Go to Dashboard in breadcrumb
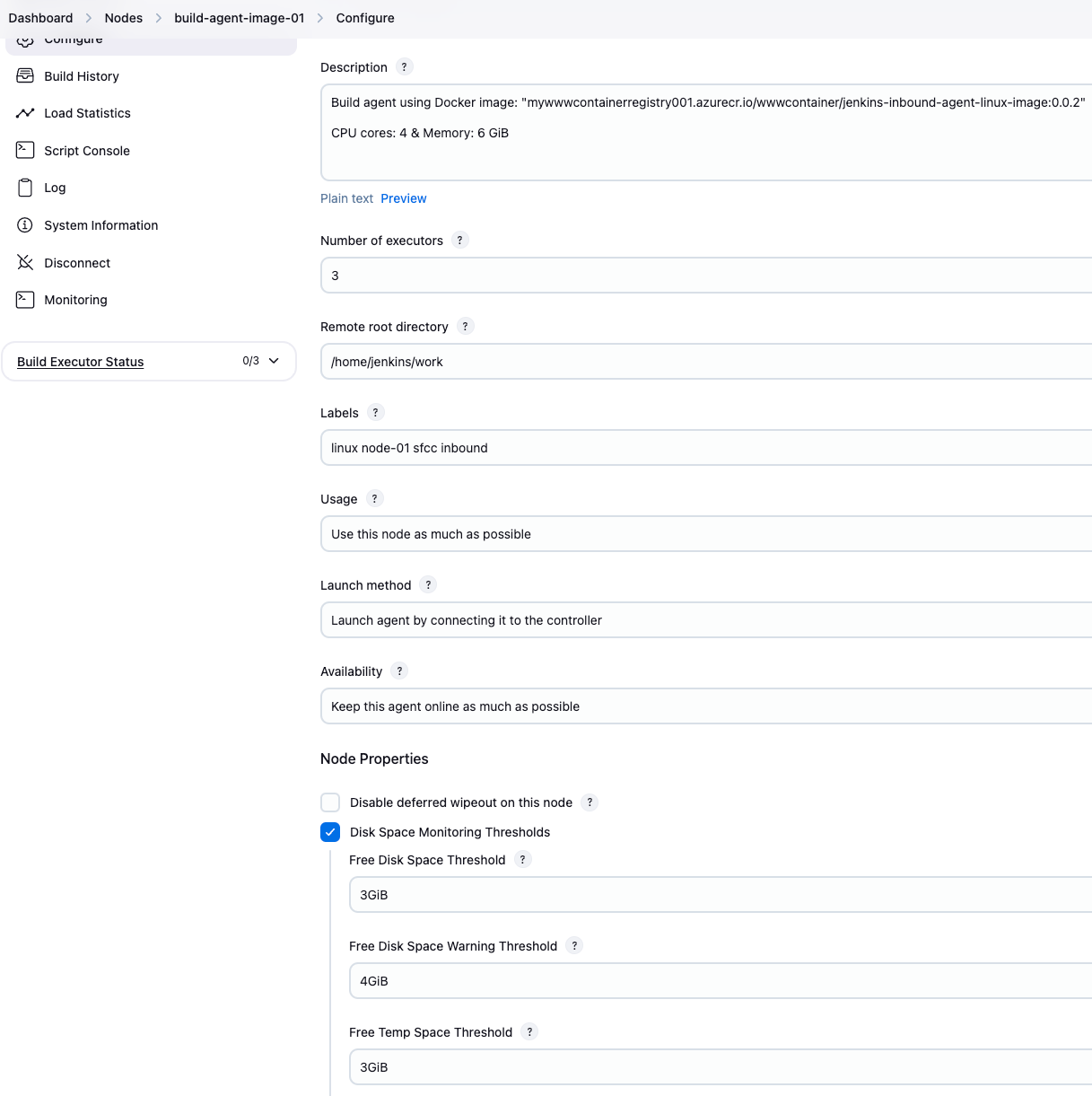1092x1096 pixels. point(40,18)
